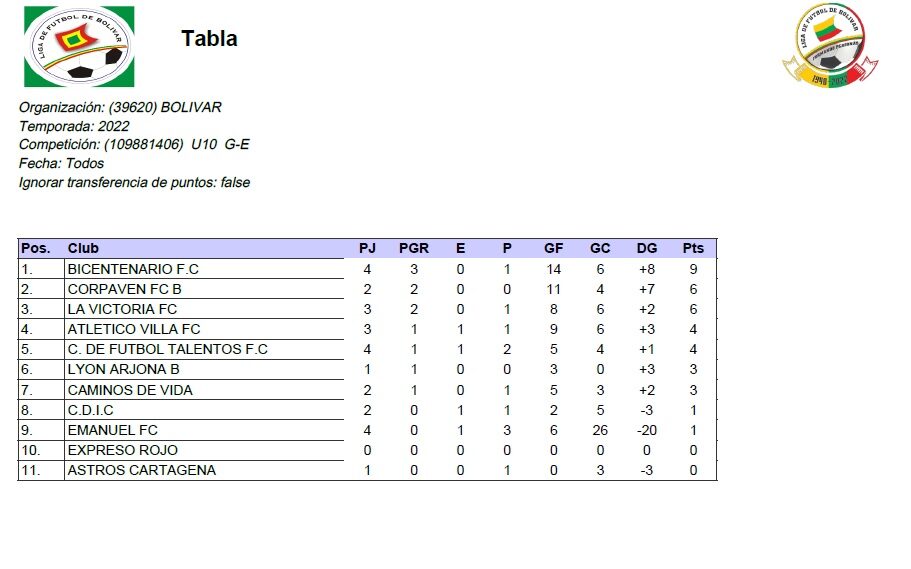Select the Competición U10 G-E line
The image size is (911, 569).
click(x=134, y=145)
